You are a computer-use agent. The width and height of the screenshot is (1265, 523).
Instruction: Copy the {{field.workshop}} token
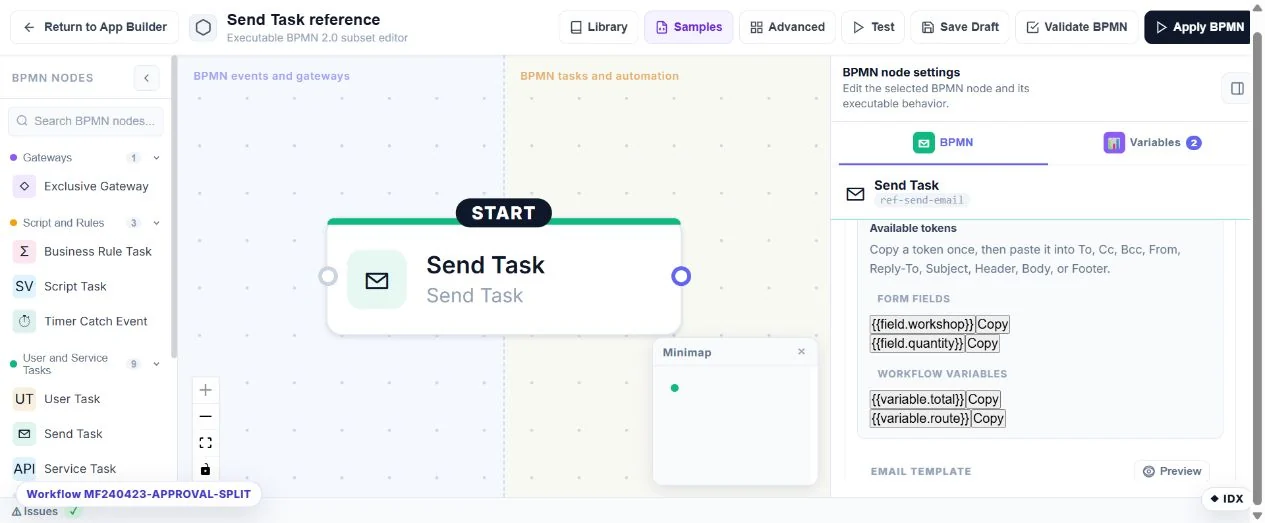[993, 324]
